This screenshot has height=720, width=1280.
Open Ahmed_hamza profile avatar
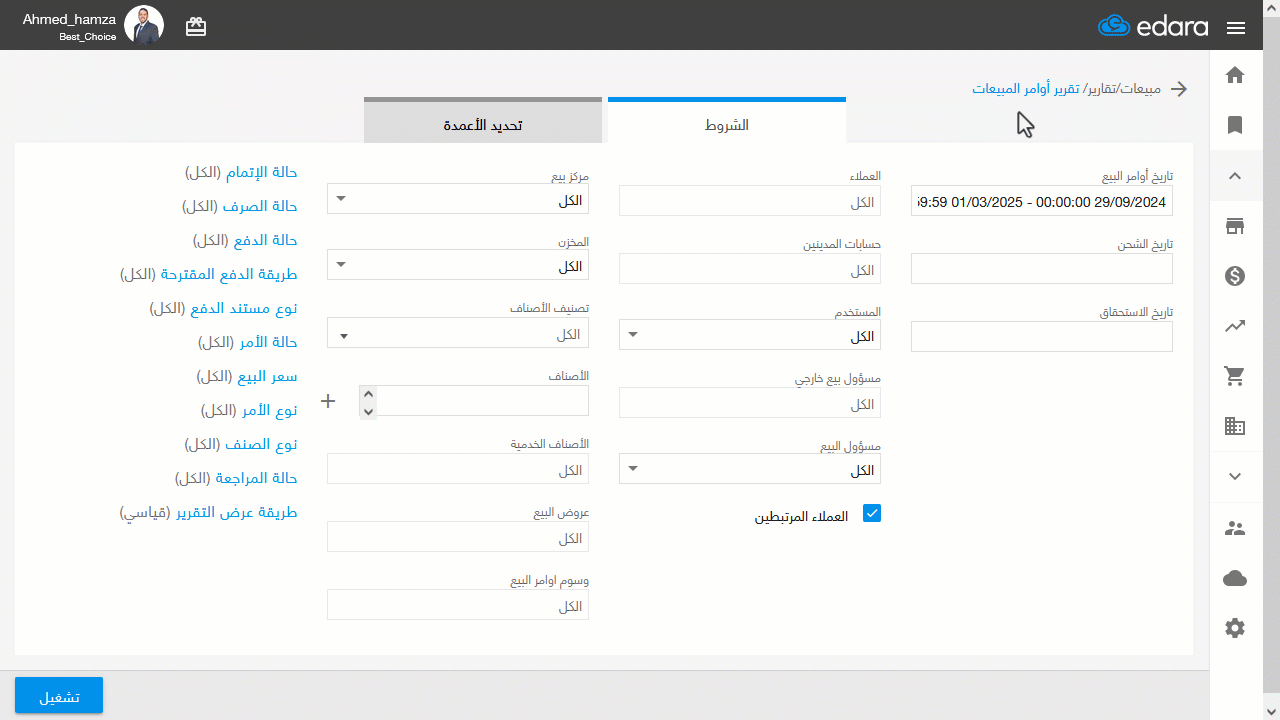point(144,25)
